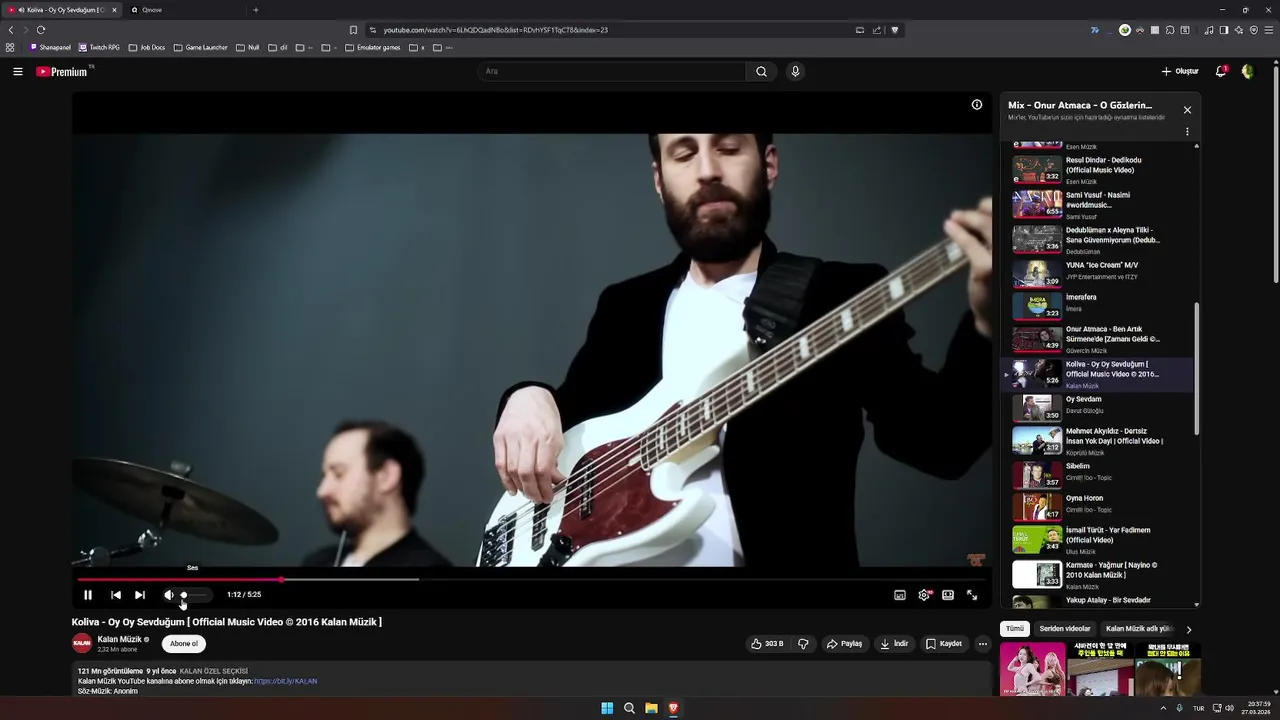
Task: Like the video (303 B)
Action: click(767, 644)
